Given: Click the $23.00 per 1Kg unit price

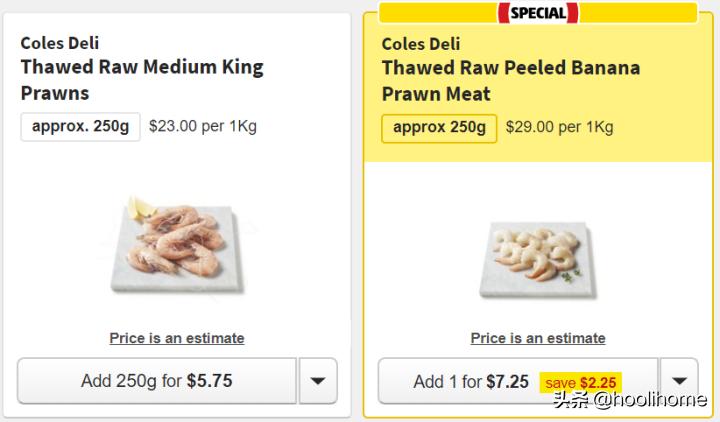Looking at the screenshot, I should point(203,127).
